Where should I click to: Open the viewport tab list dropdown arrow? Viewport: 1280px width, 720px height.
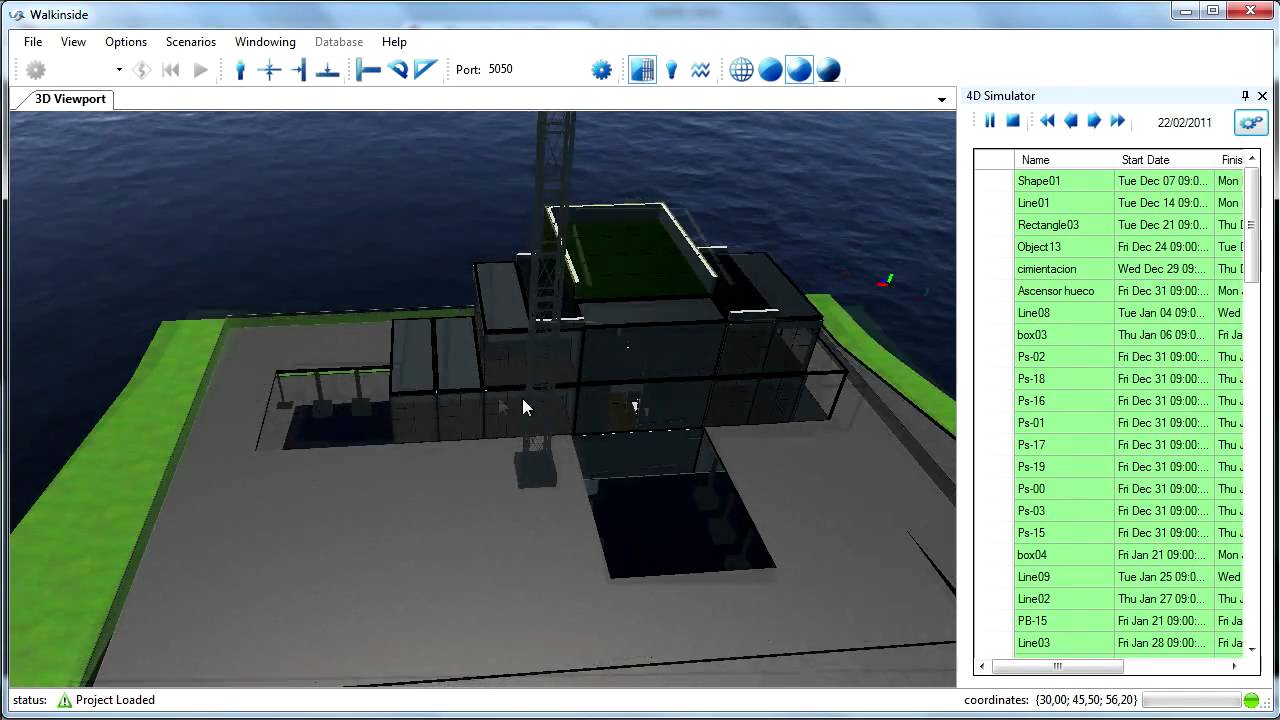click(x=941, y=100)
